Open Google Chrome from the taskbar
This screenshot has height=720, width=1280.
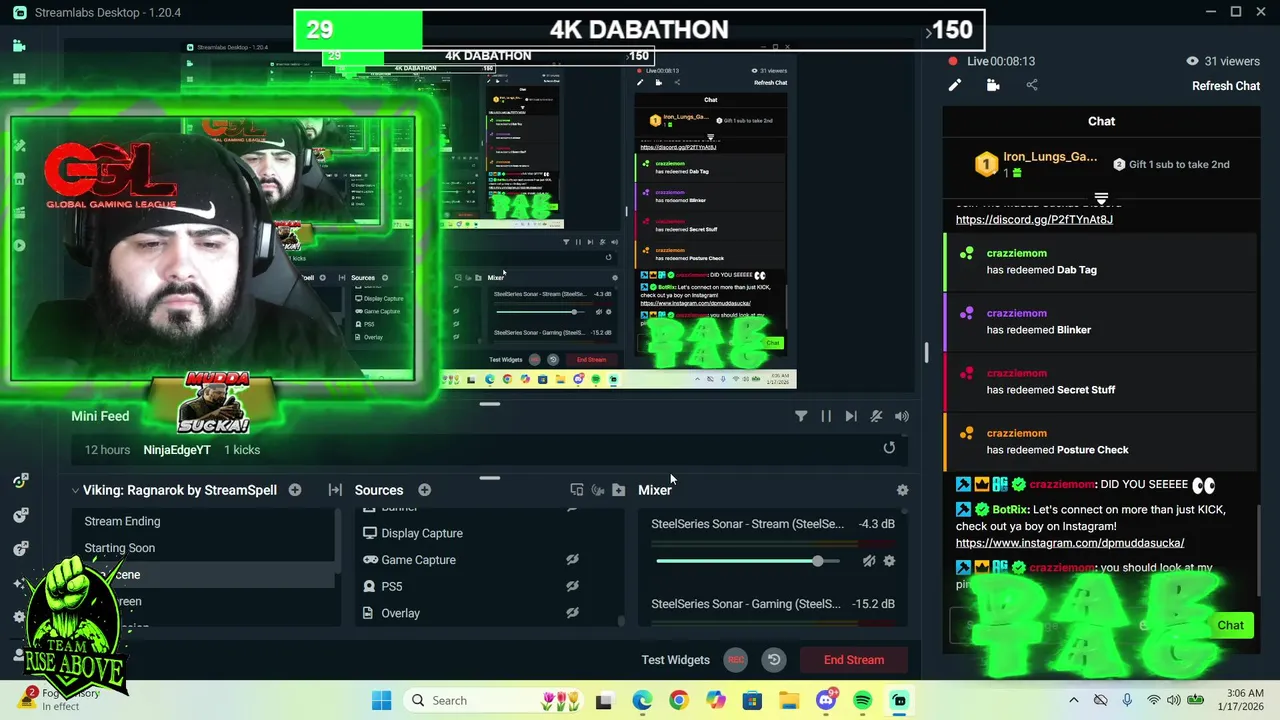(x=678, y=700)
